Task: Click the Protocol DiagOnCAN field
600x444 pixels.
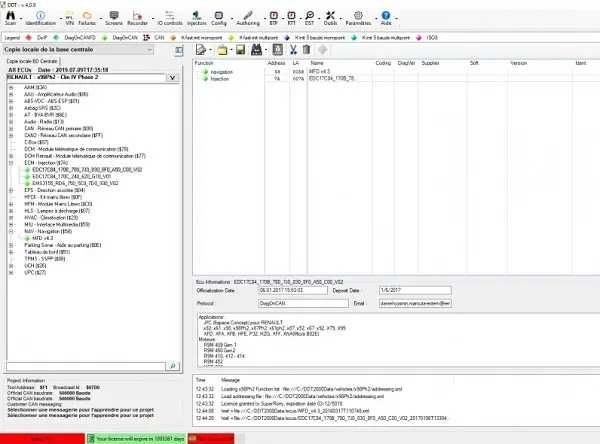Action: tap(303, 303)
